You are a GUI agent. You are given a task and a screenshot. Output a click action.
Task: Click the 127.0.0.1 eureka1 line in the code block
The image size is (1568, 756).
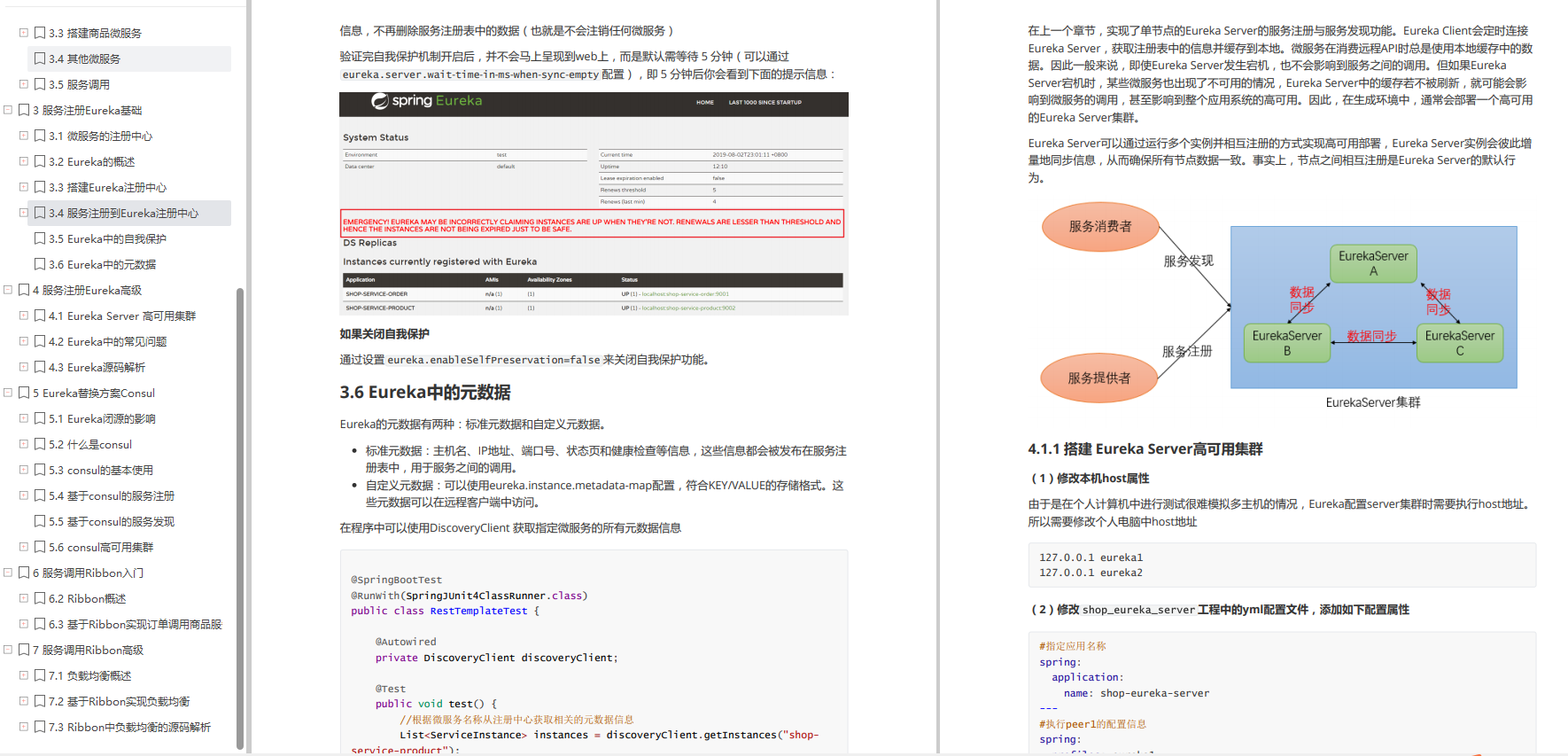pyautogui.click(x=1091, y=557)
